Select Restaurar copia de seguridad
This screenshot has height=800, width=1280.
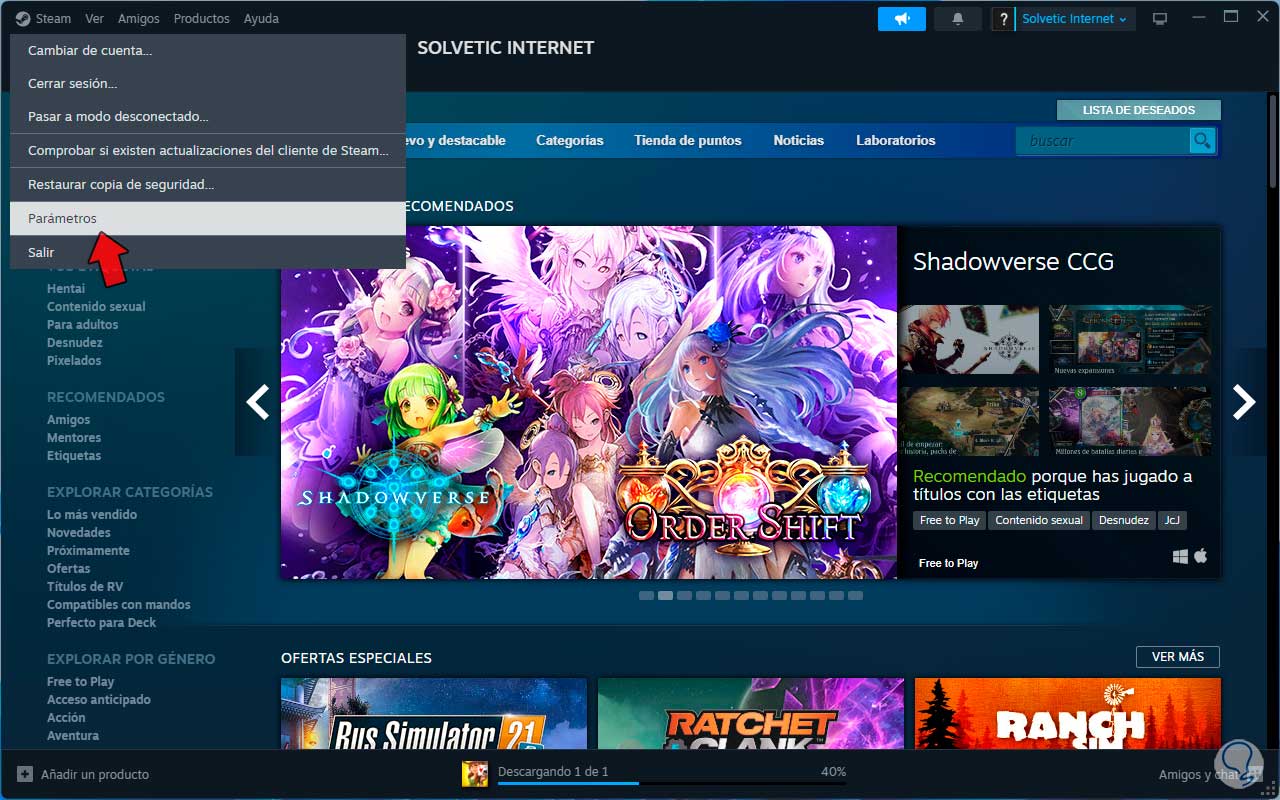click(x=208, y=184)
